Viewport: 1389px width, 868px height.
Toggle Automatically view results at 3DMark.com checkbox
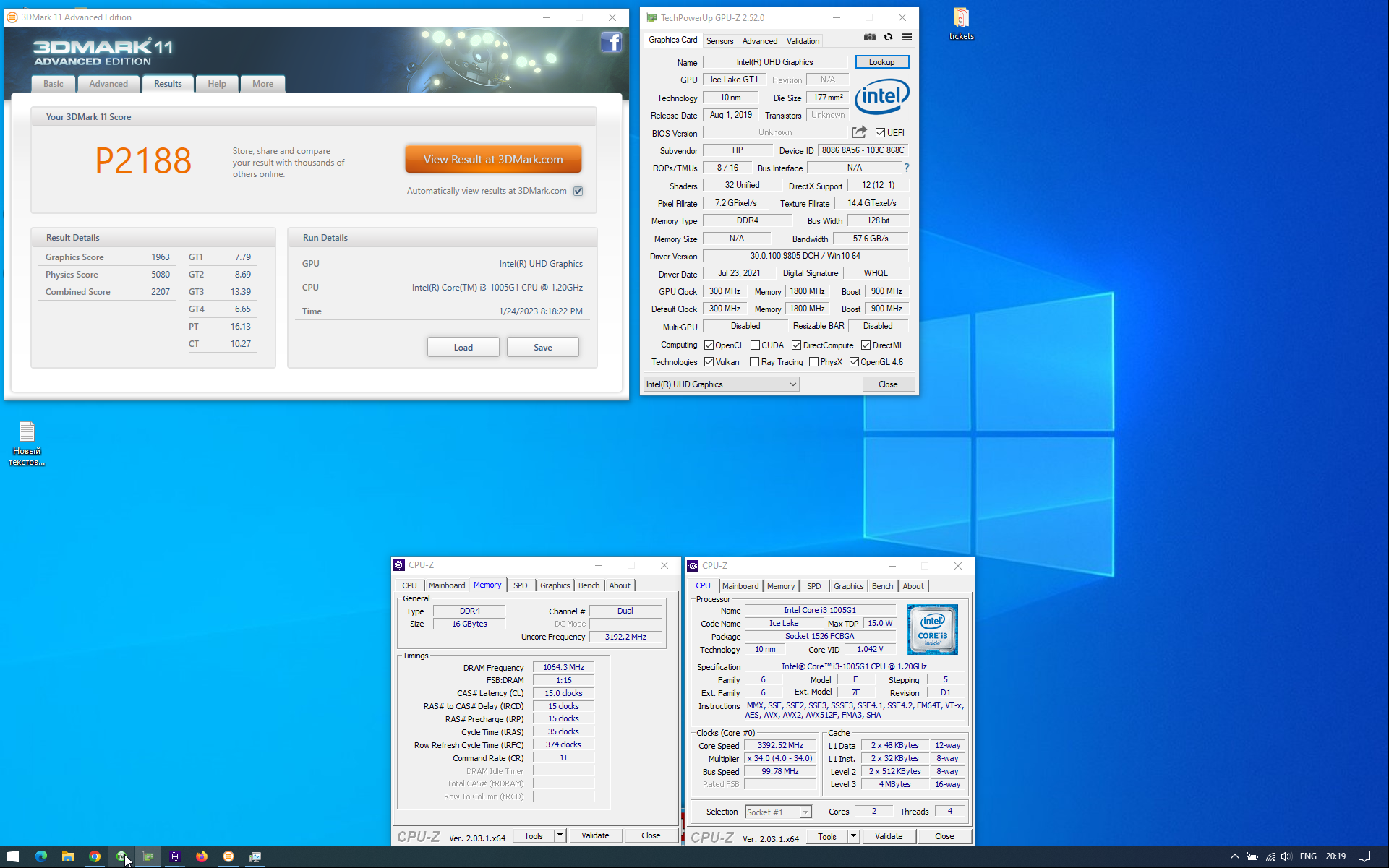tap(578, 191)
